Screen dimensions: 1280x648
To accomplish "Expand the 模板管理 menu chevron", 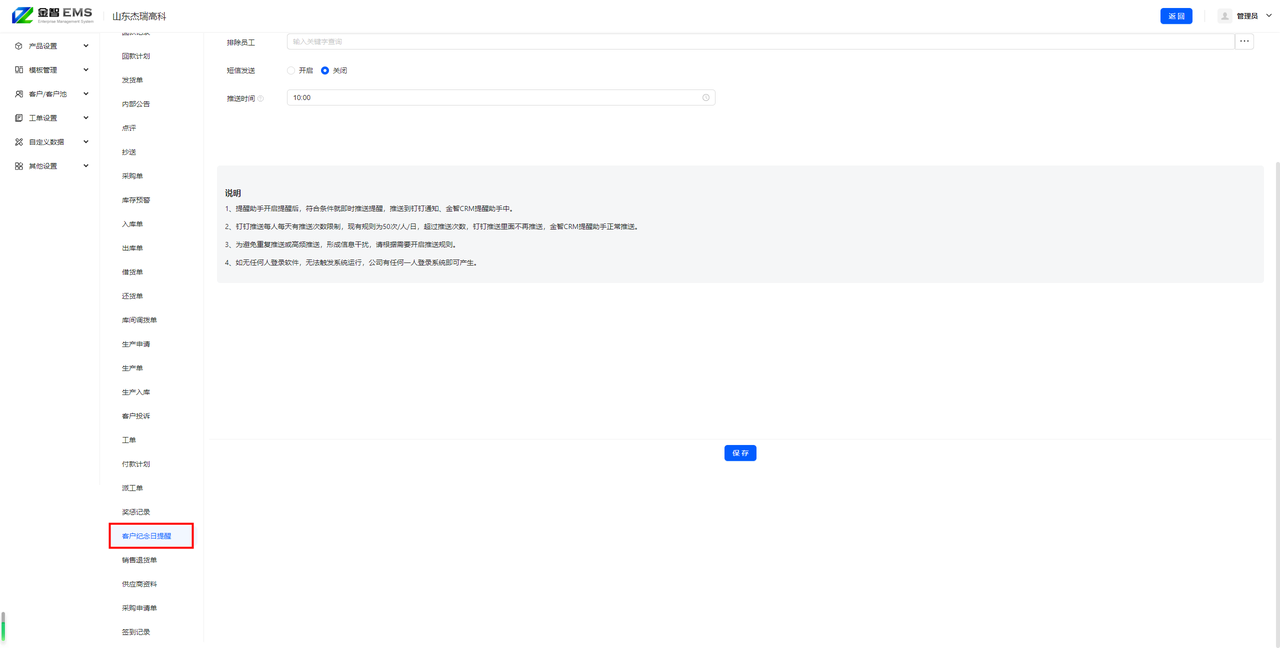I will click(86, 70).
